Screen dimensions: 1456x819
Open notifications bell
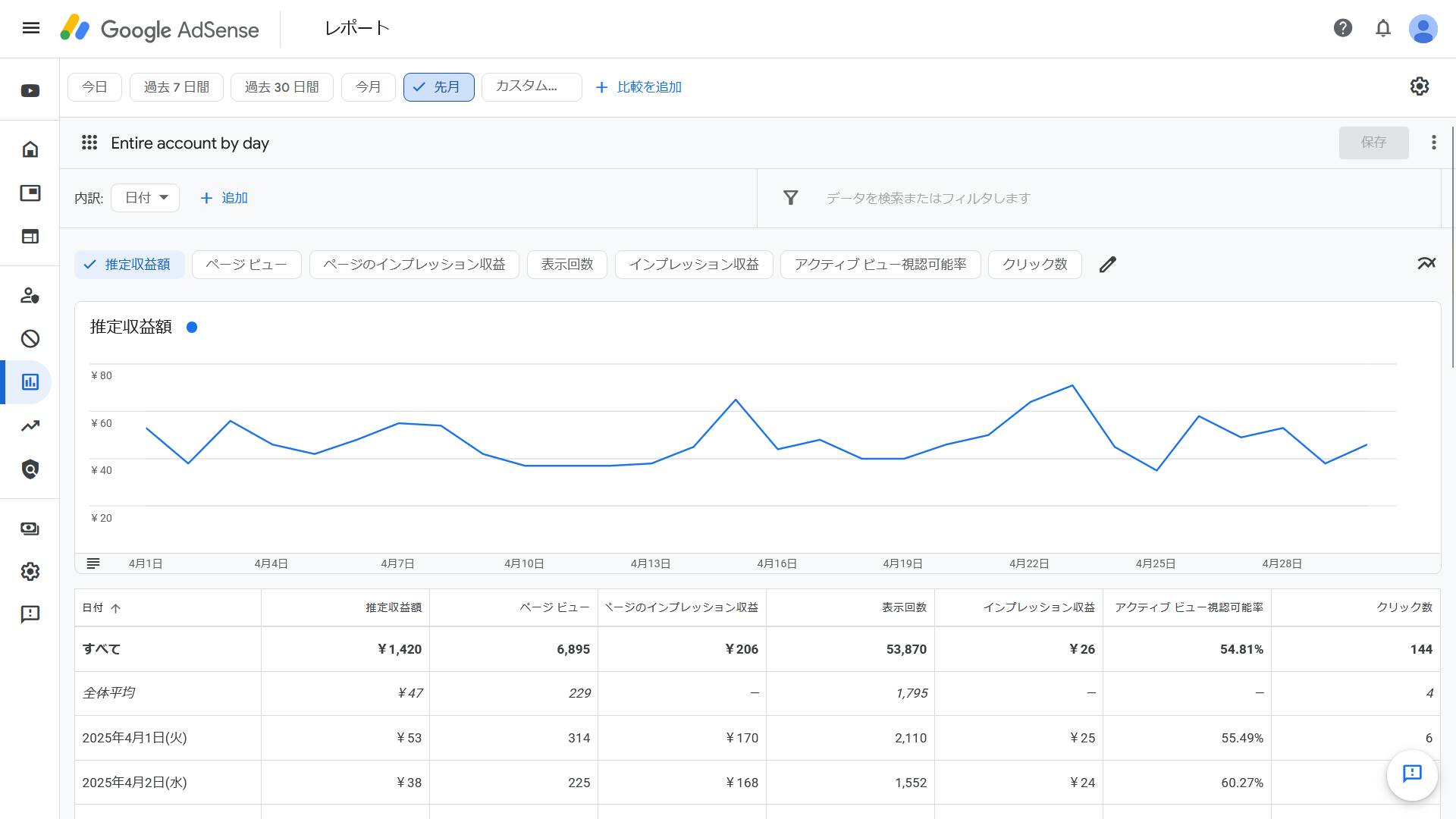point(1382,28)
